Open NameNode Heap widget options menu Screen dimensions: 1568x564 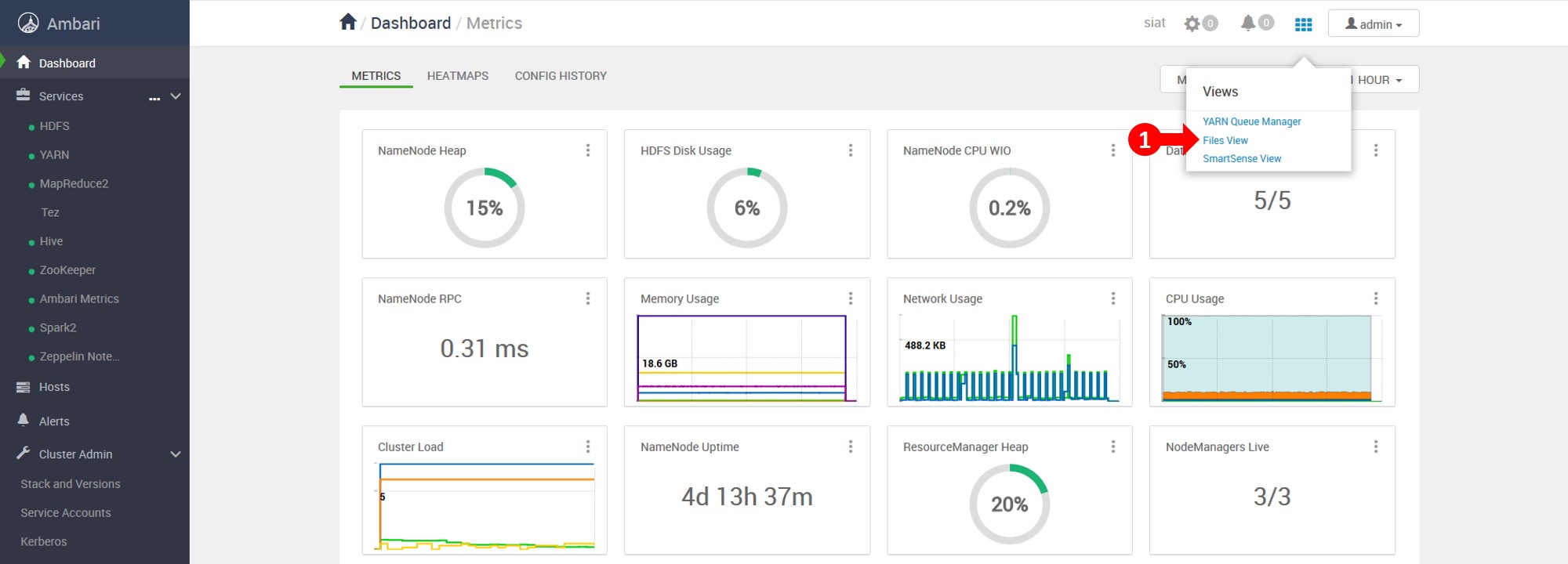[588, 150]
